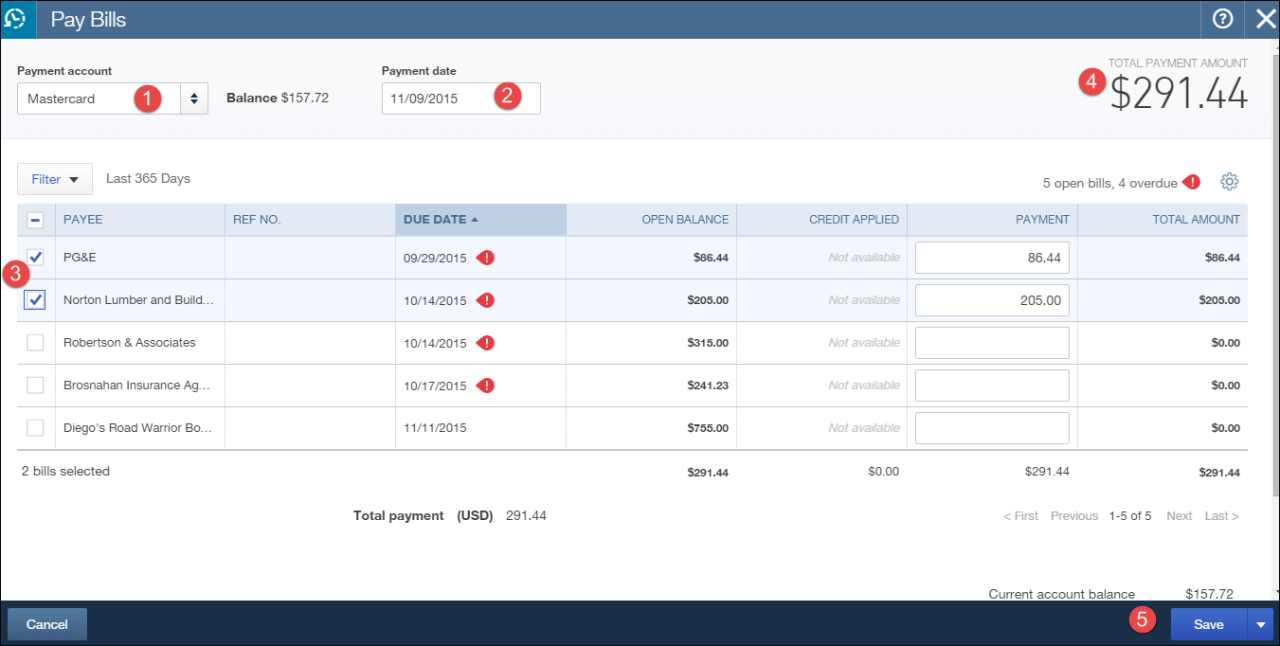Open Help via the question mark icon
Image resolution: width=1280 pixels, height=646 pixels.
pyautogui.click(x=1221, y=19)
